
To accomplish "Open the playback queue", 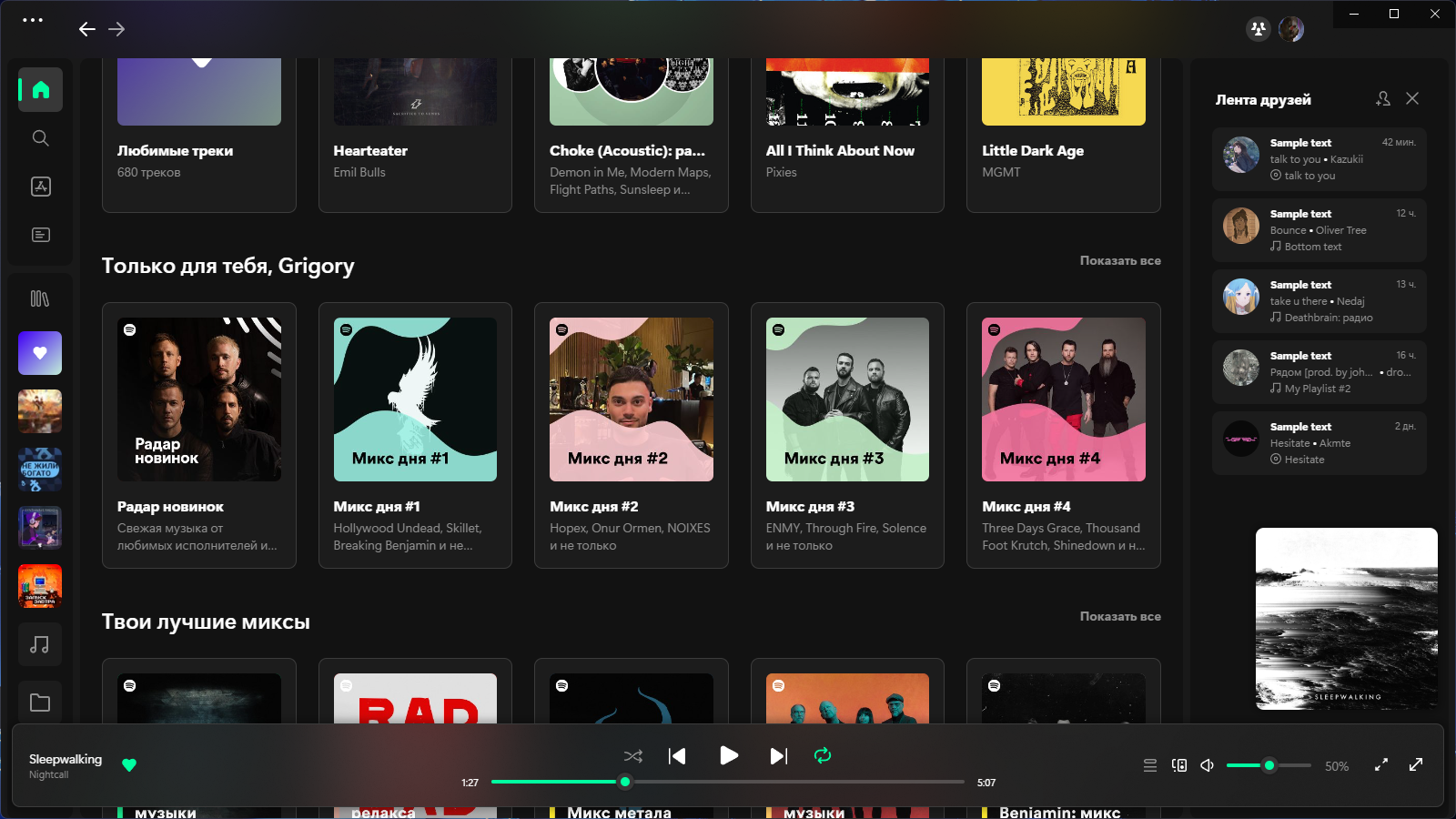I will (1150, 765).
